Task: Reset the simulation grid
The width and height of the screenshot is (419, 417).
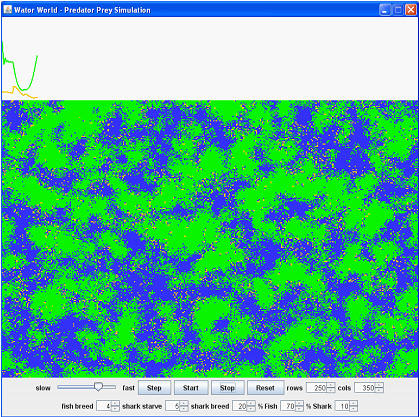Action: [x=266, y=388]
